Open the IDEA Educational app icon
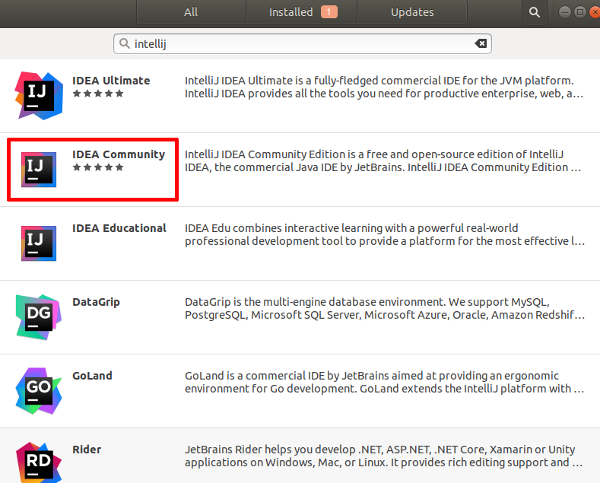The image size is (600, 483). (x=39, y=243)
